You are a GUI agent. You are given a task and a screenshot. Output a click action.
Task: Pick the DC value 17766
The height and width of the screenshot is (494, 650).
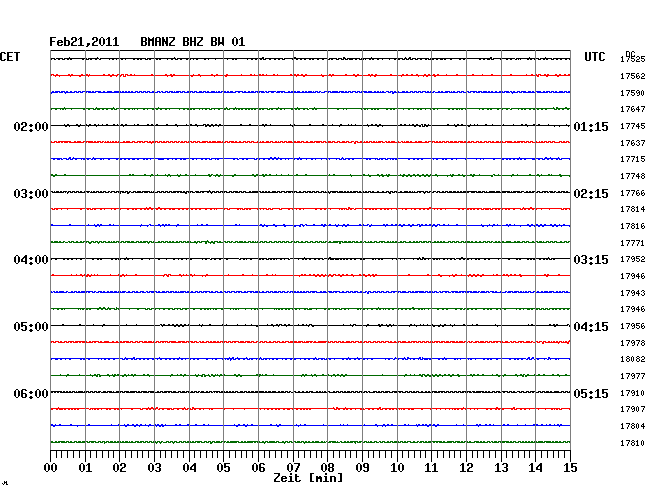point(633,193)
